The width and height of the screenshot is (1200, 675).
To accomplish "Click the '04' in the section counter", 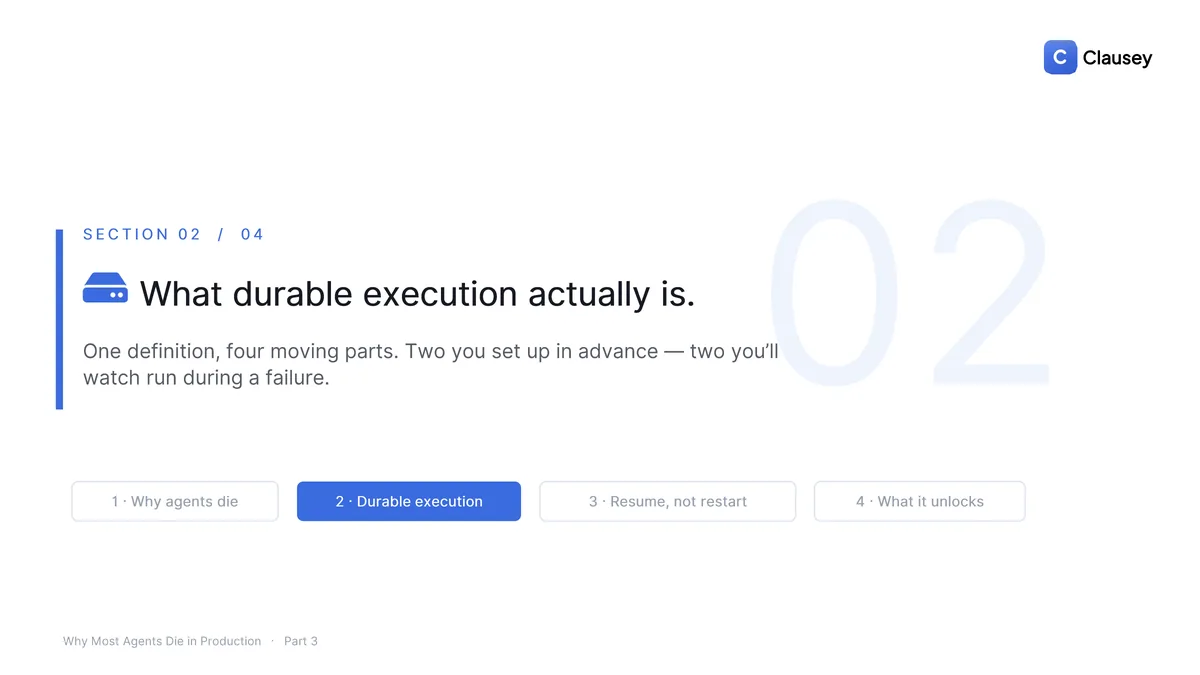I will [x=252, y=234].
